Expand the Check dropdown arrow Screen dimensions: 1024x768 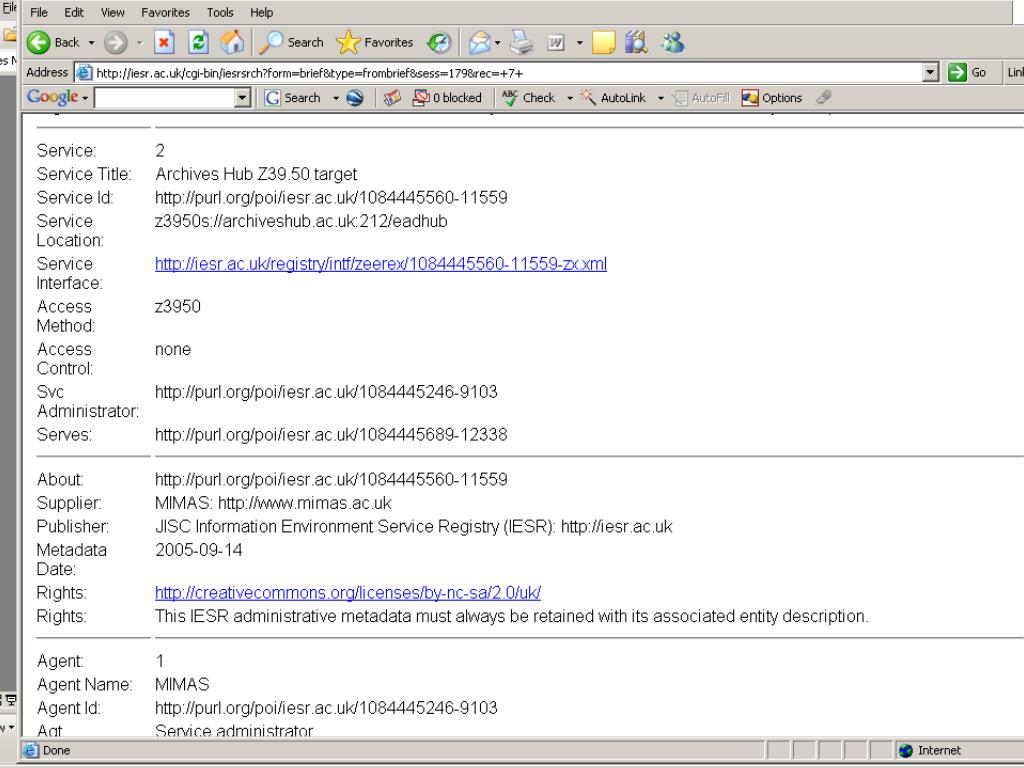click(x=569, y=98)
